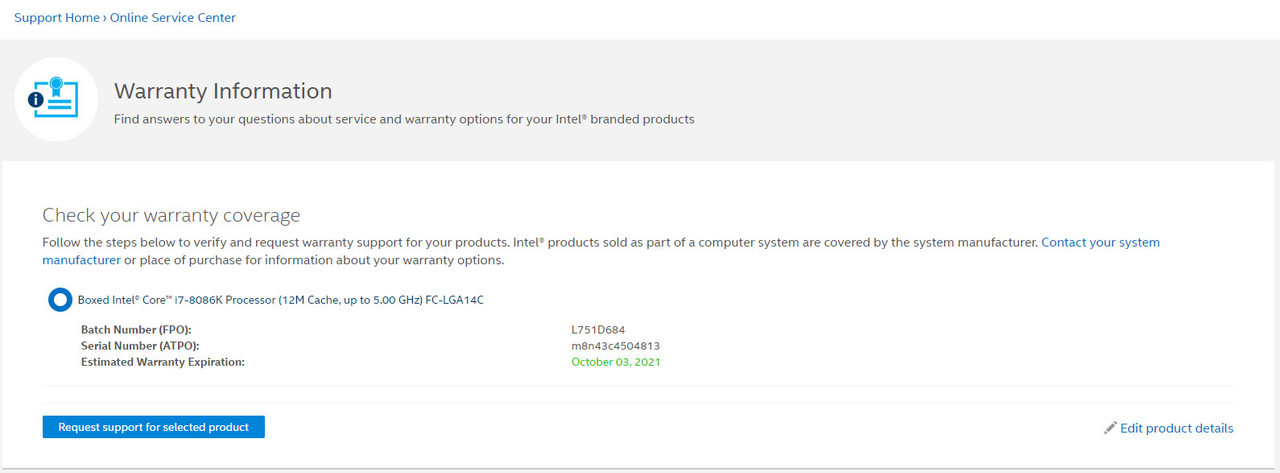Image resolution: width=1280 pixels, height=473 pixels.
Task: Click the warranty certificate icon
Action: (56, 99)
